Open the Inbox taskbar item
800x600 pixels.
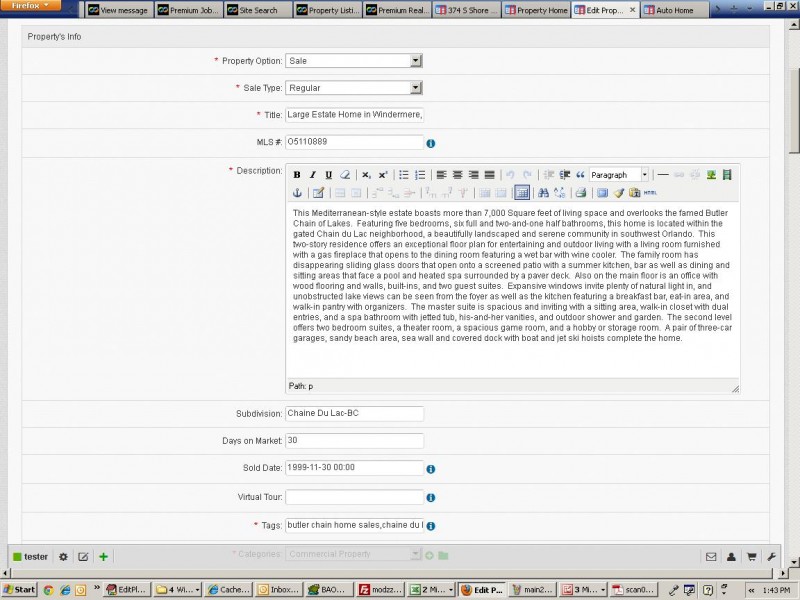coord(279,590)
